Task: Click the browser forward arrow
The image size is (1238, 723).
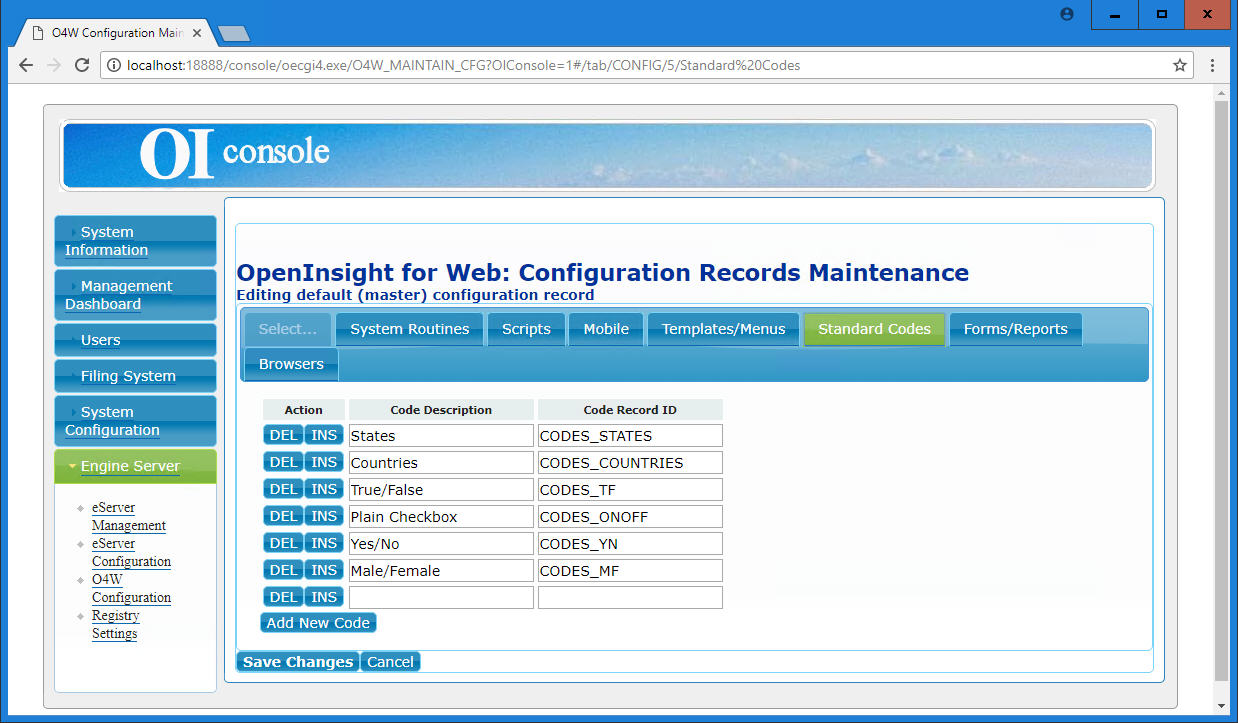Action: pyautogui.click(x=54, y=65)
